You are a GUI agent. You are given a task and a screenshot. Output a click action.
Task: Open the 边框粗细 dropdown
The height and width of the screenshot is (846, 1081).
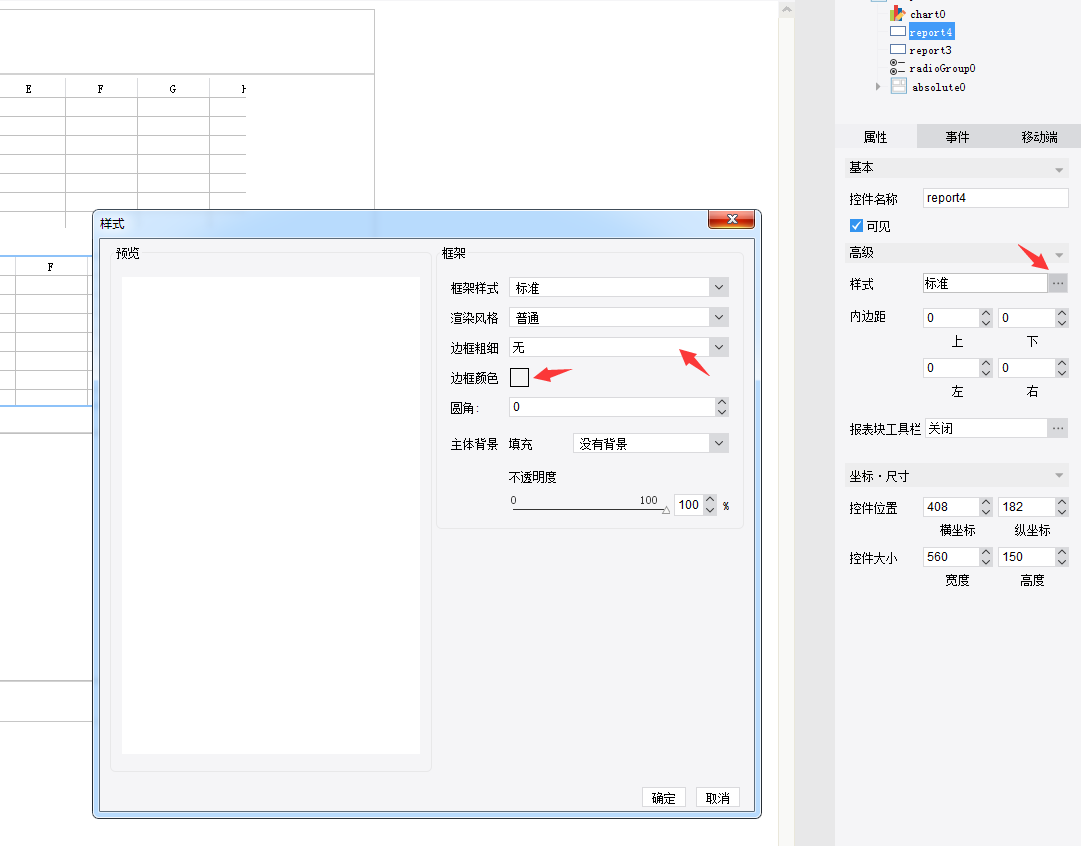(718, 347)
